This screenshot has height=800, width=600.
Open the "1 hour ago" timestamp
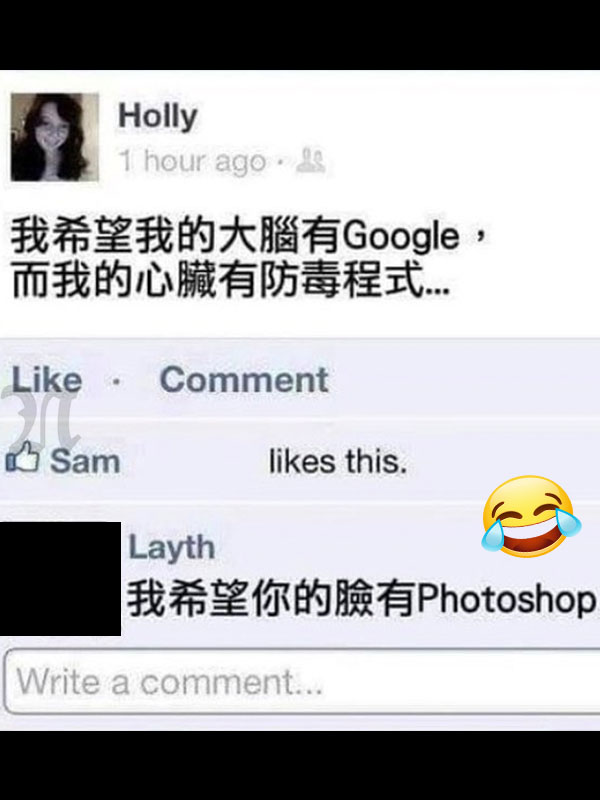click(192, 161)
